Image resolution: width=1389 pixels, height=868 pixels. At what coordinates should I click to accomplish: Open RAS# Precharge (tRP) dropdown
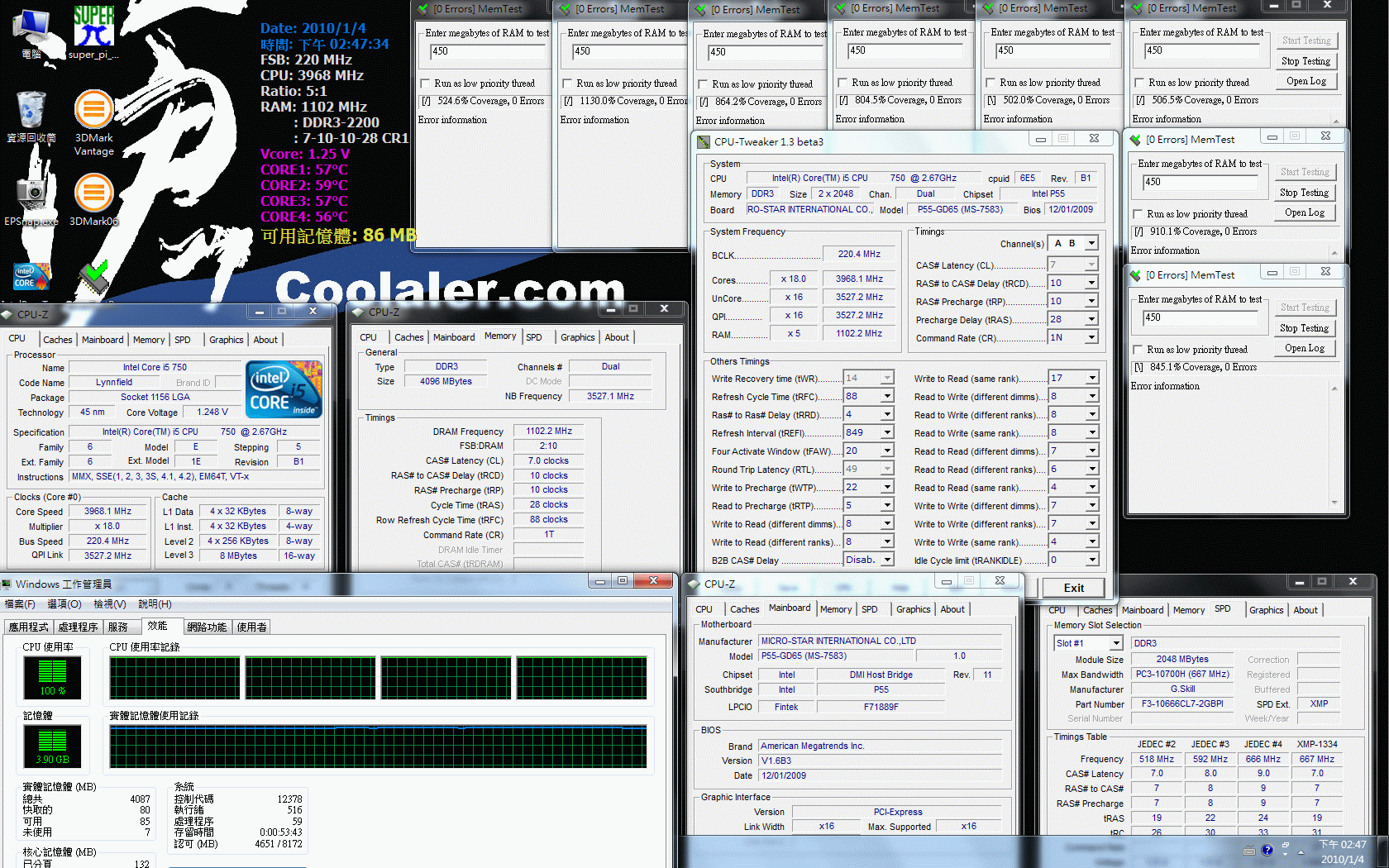(x=1091, y=301)
